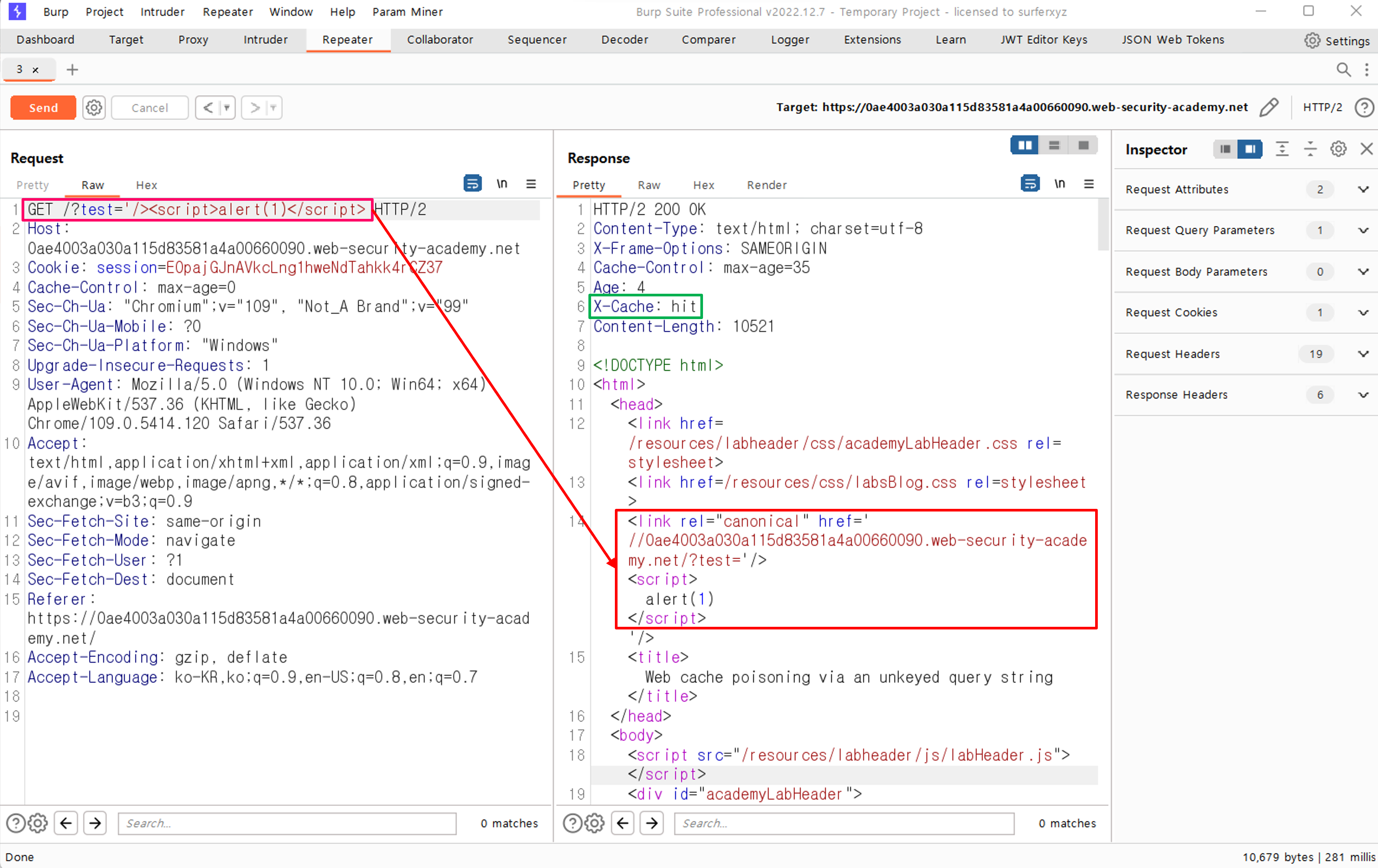The image size is (1378, 868).
Task: Toggle response word wrap icon
Action: 1030,184
